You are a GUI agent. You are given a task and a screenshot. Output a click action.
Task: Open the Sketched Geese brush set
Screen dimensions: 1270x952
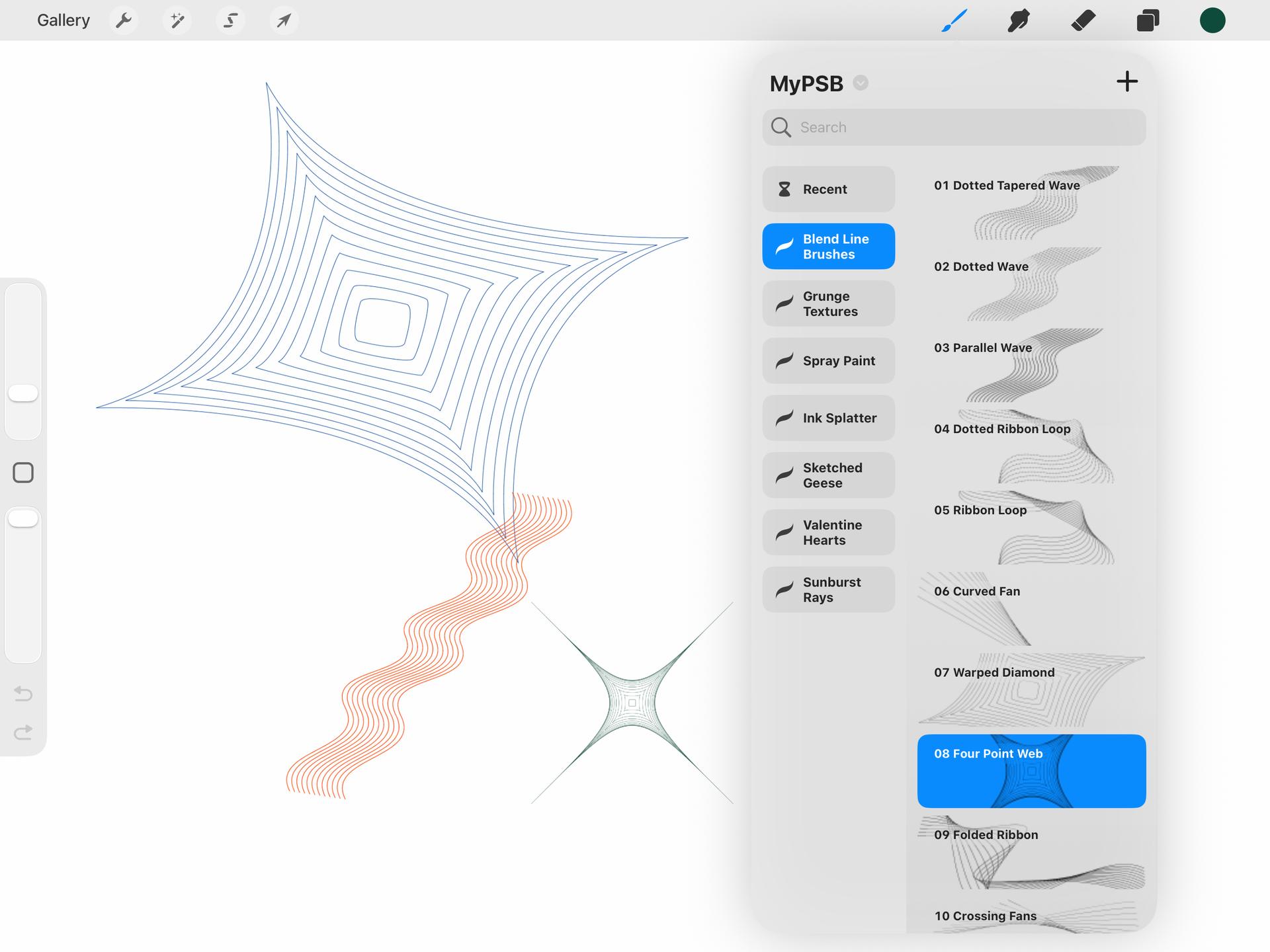(828, 475)
